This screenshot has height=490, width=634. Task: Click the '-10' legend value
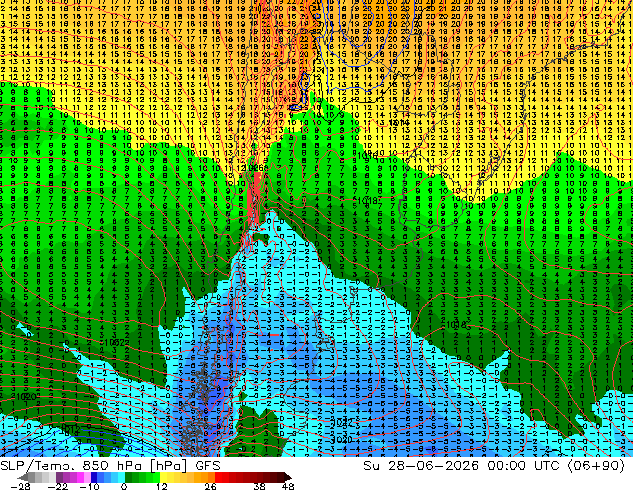click(x=89, y=486)
